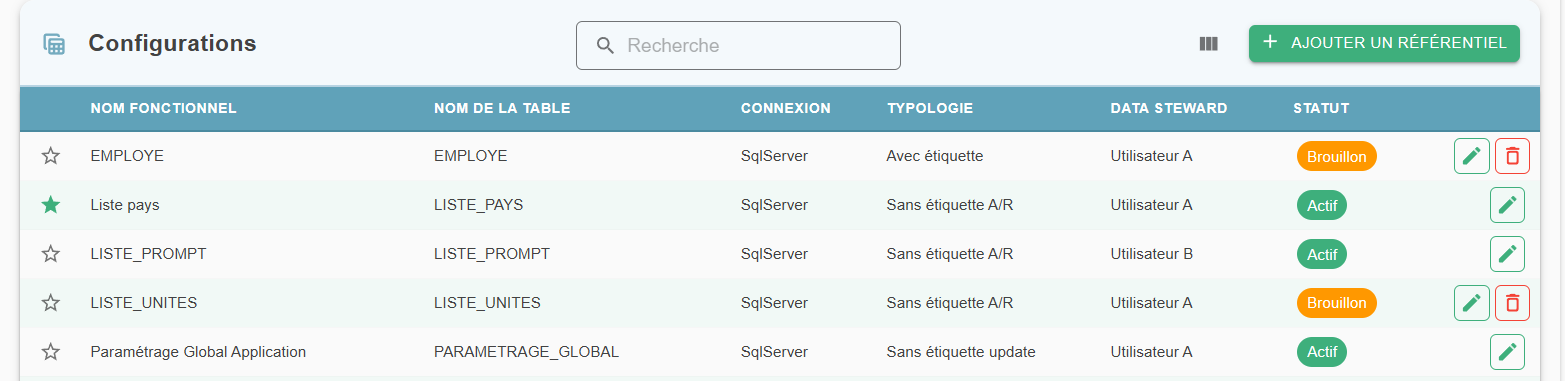The width and height of the screenshot is (1565, 381).
Task: Click the 'Utilisateur B' data steward cell
Action: (1152, 254)
